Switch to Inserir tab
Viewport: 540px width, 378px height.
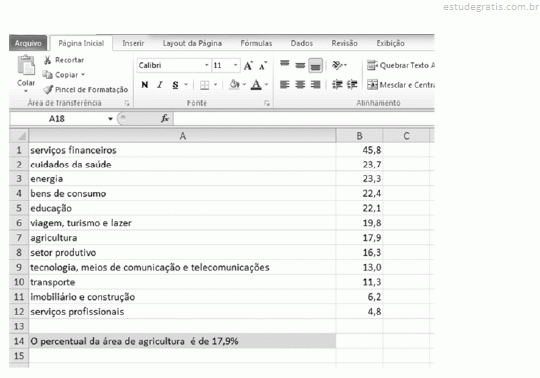133,43
